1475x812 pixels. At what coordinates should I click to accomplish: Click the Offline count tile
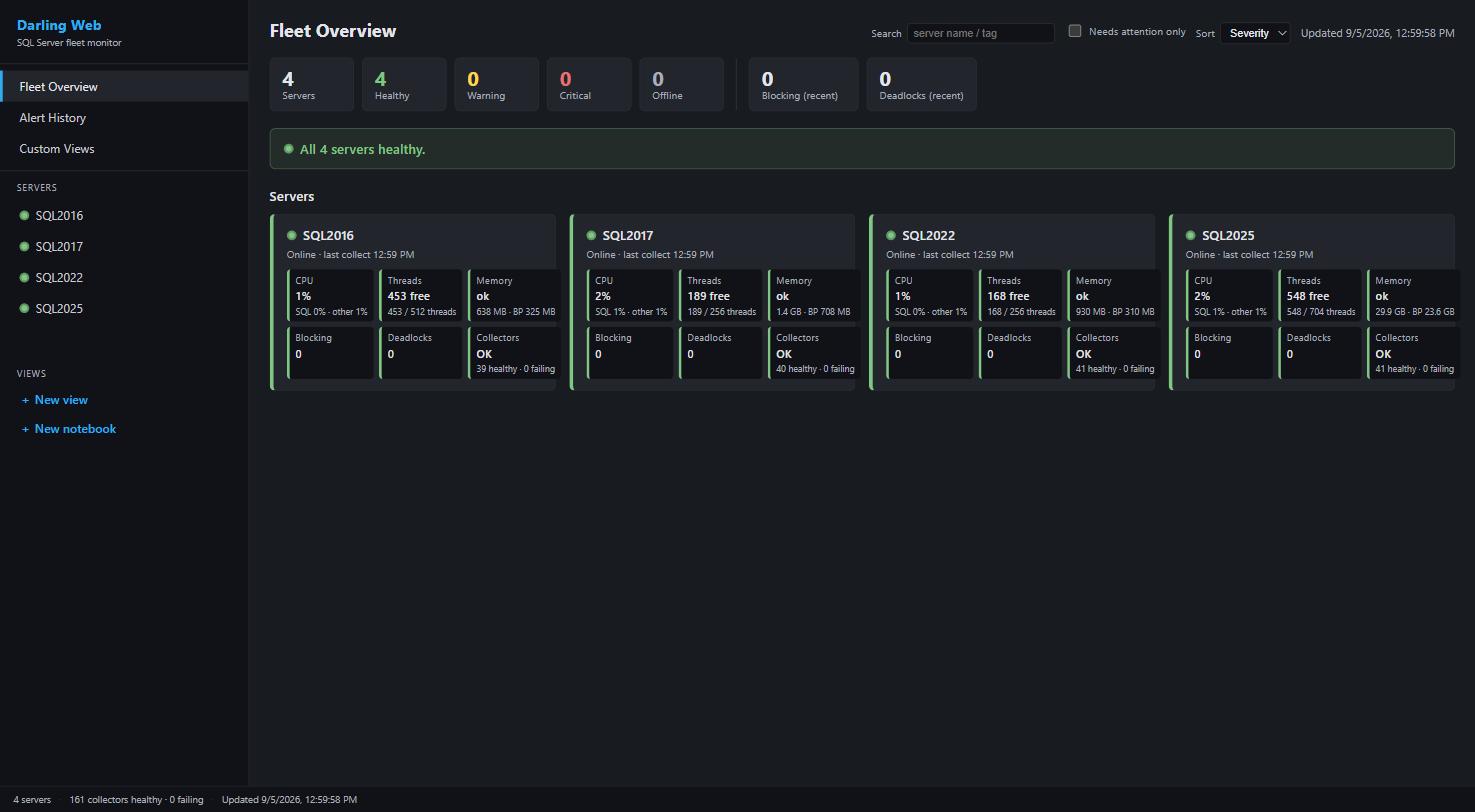(681, 84)
